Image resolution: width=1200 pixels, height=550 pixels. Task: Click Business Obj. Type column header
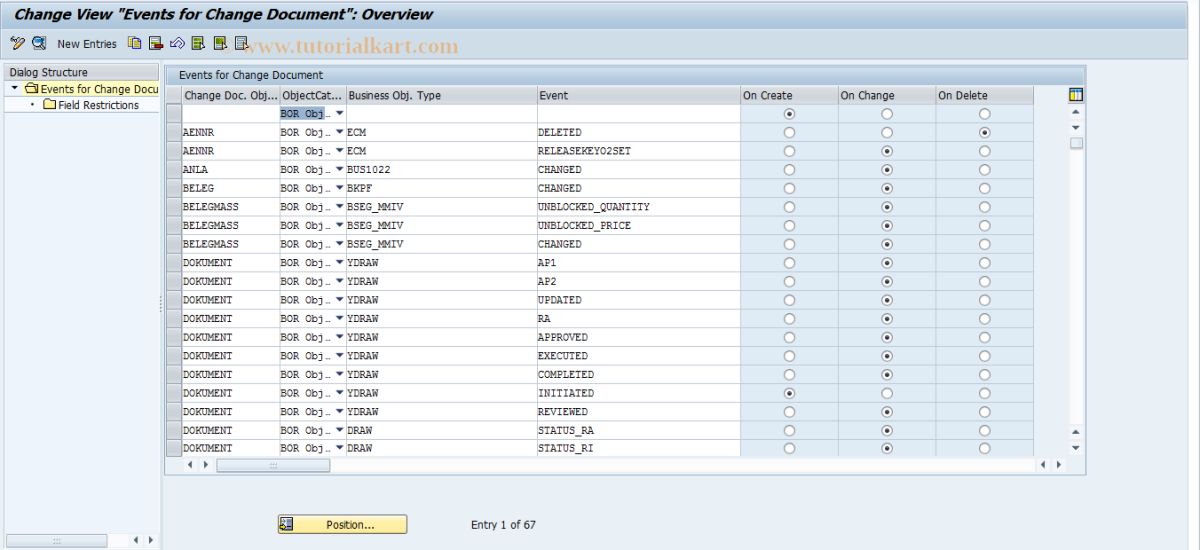pyautogui.click(x=441, y=95)
